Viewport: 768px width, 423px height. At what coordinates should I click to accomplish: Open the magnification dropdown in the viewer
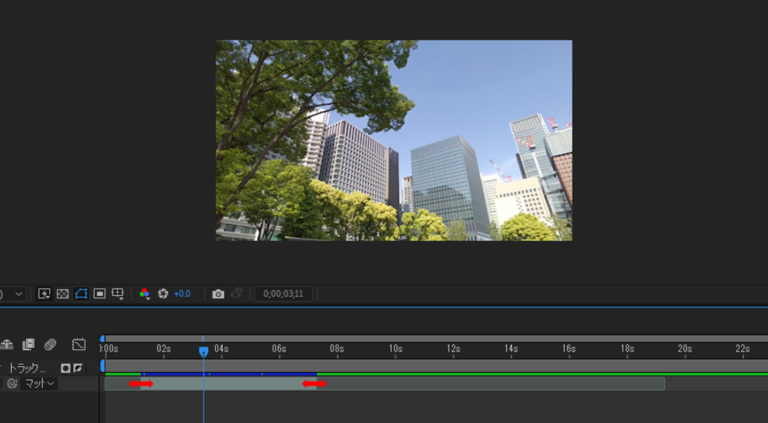(18, 294)
